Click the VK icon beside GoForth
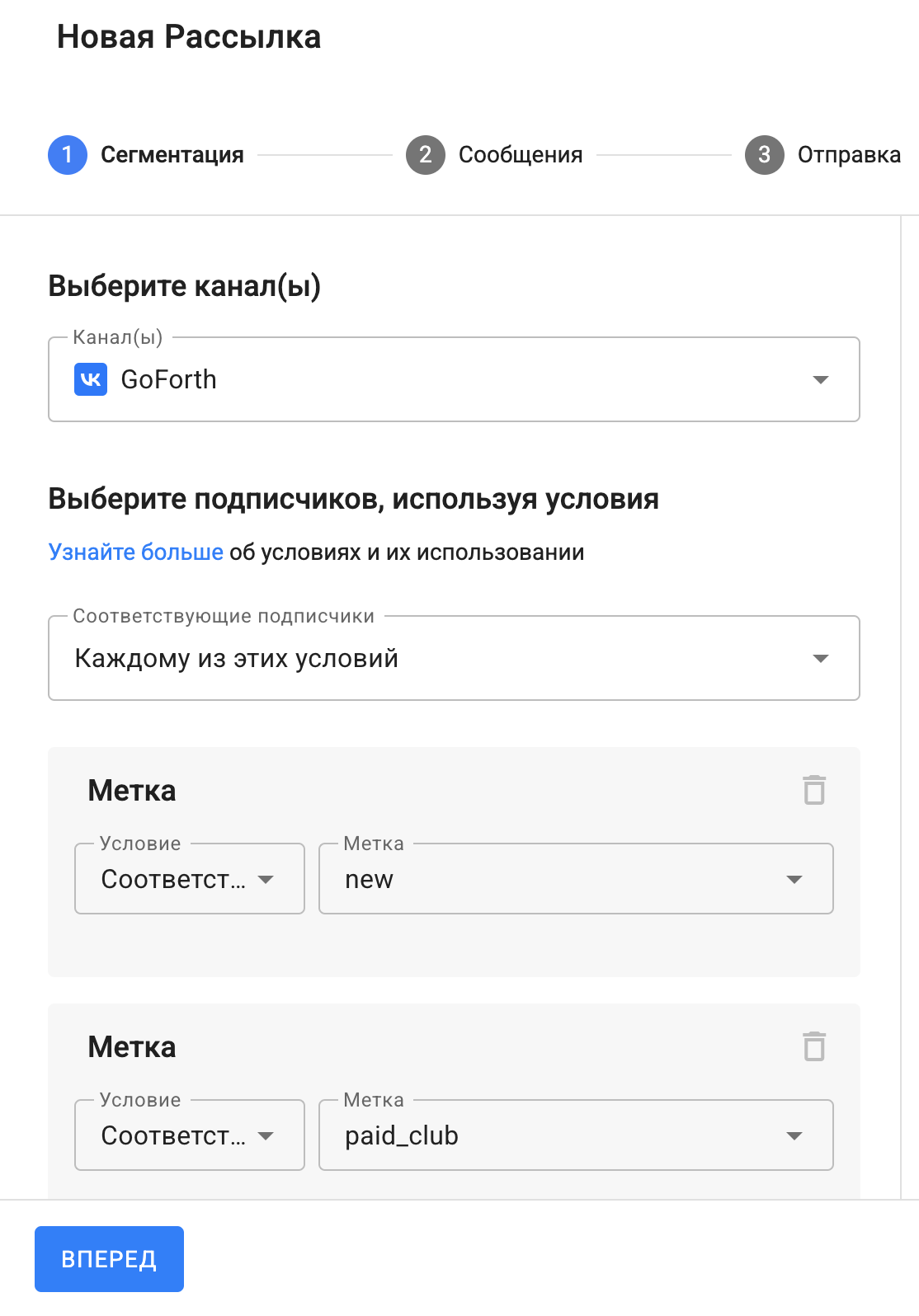 coord(91,379)
